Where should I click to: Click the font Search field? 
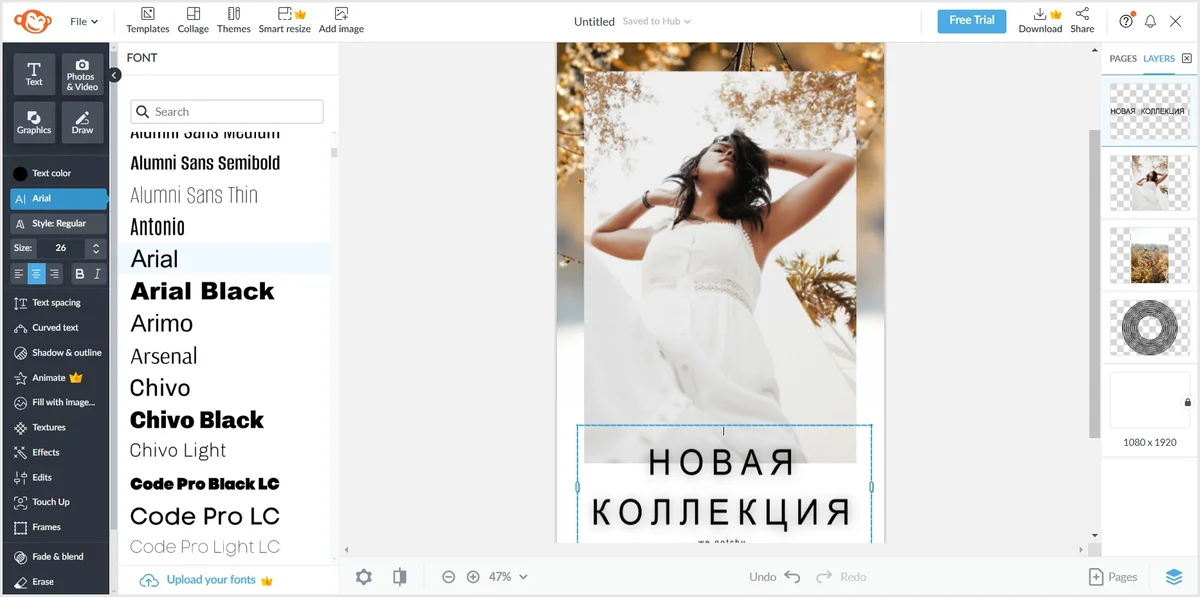[x=227, y=112]
